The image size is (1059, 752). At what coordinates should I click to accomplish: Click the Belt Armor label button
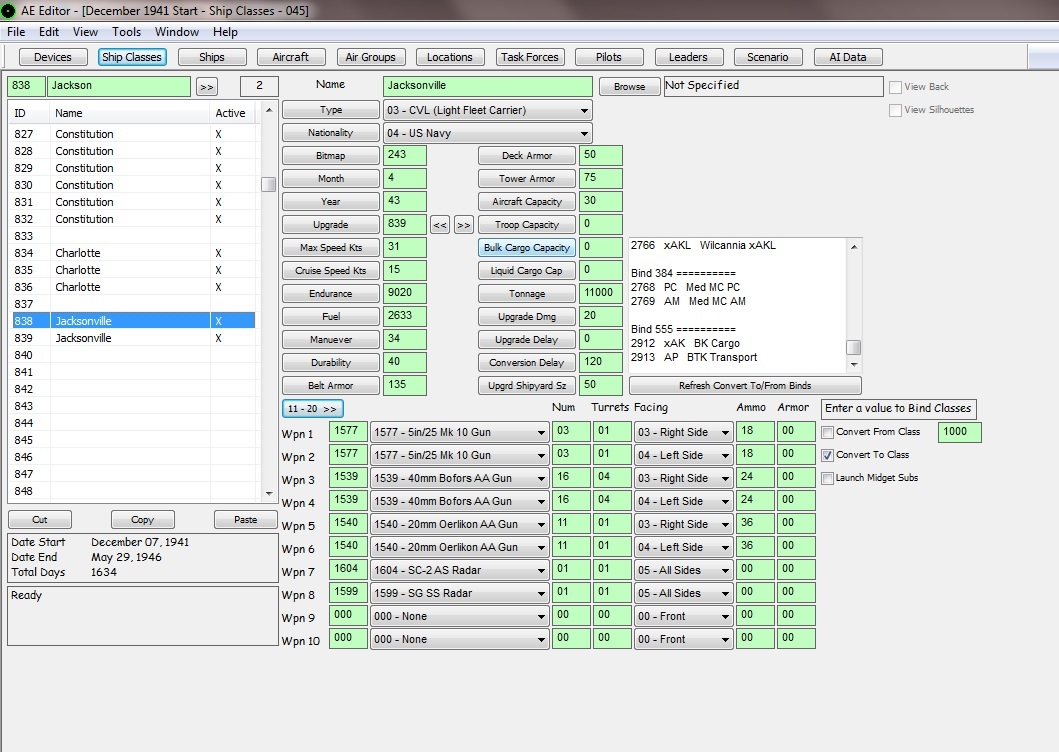click(x=331, y=386)
